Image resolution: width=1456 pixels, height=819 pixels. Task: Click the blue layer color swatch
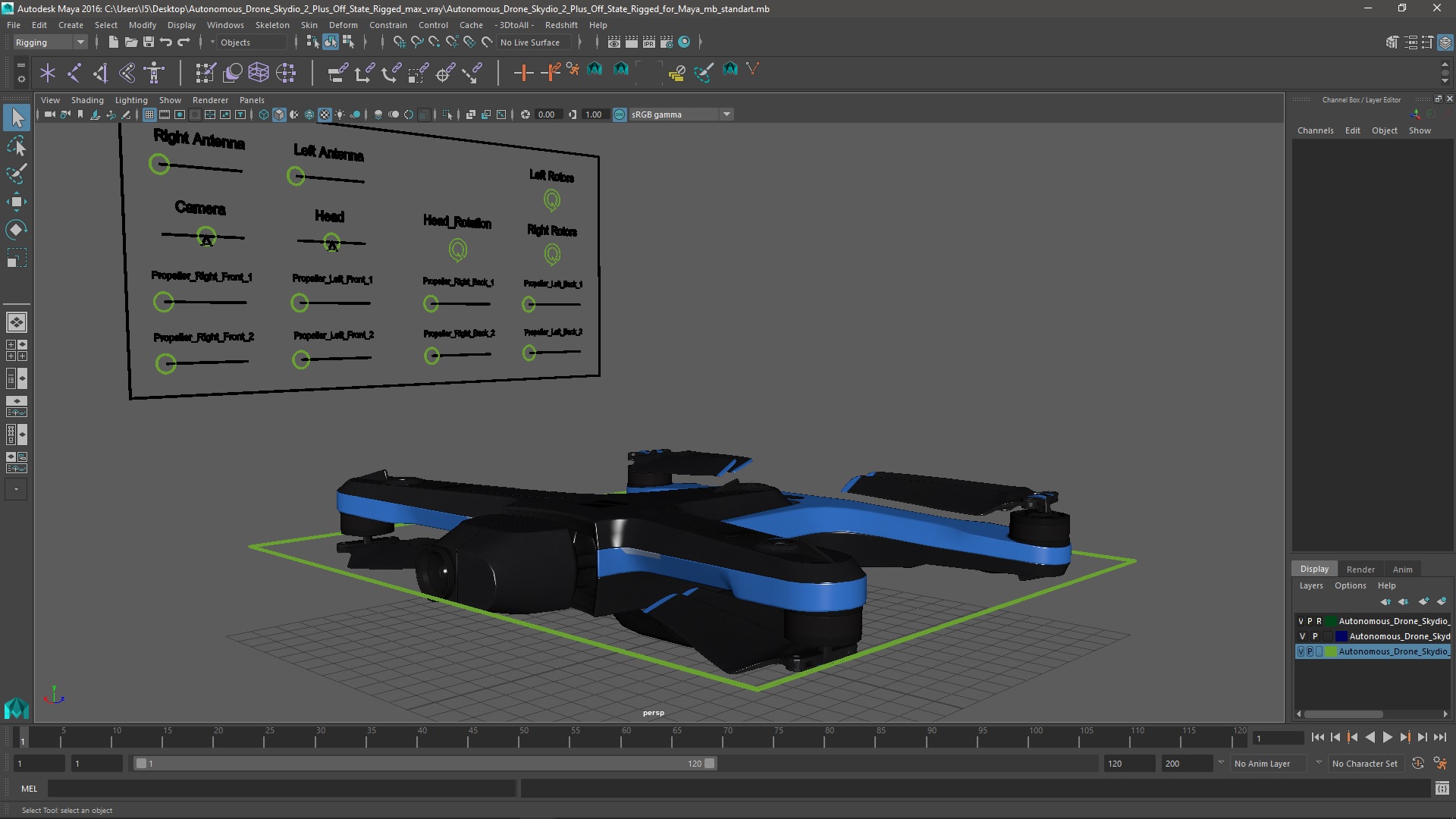pos(1341,636)
